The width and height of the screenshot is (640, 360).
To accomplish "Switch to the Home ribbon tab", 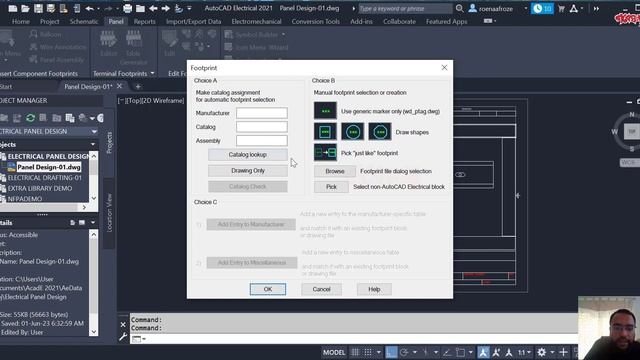I will click(x=21, y=21).
